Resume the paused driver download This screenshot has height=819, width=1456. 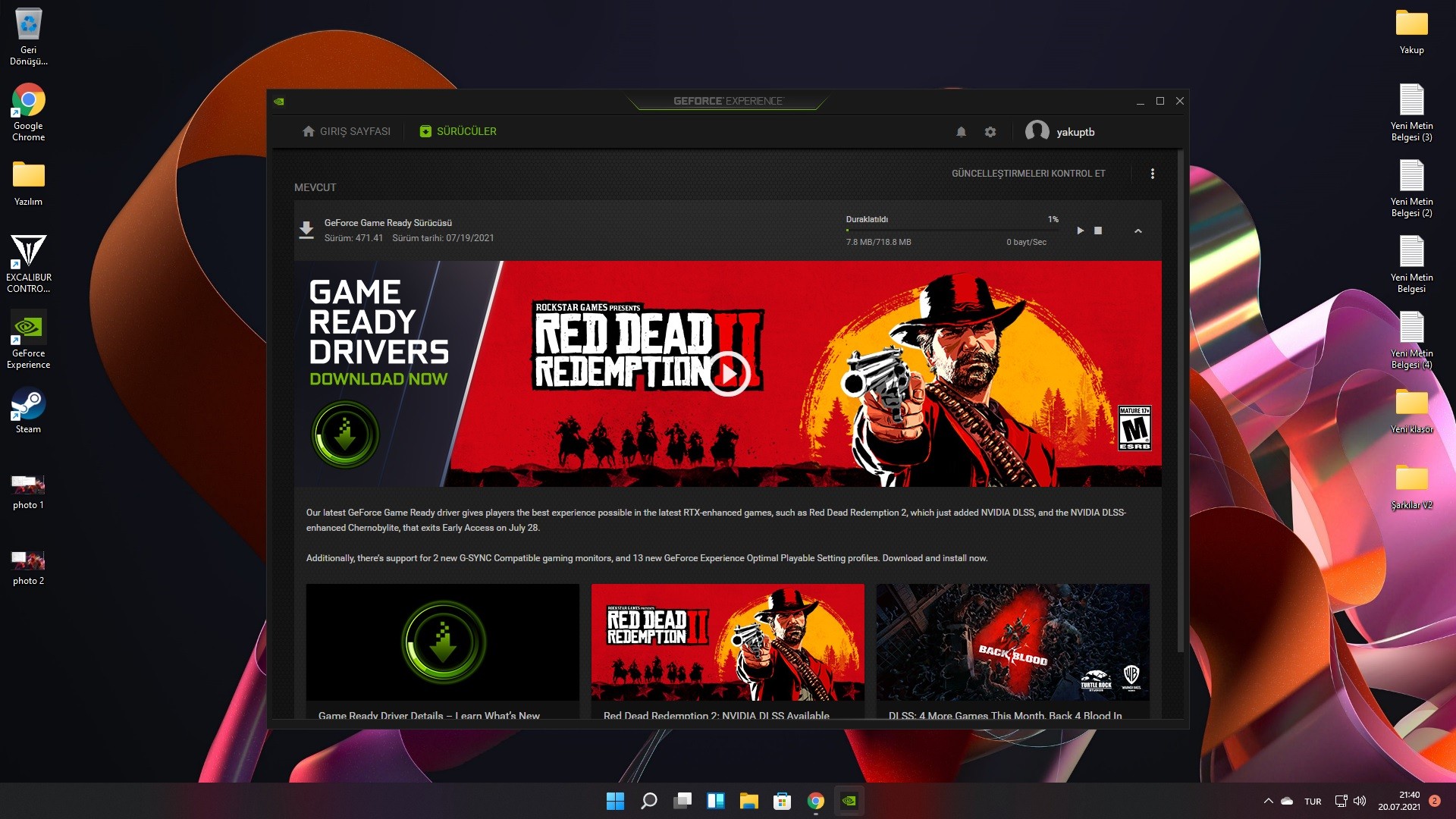[x=1080, y=231]
